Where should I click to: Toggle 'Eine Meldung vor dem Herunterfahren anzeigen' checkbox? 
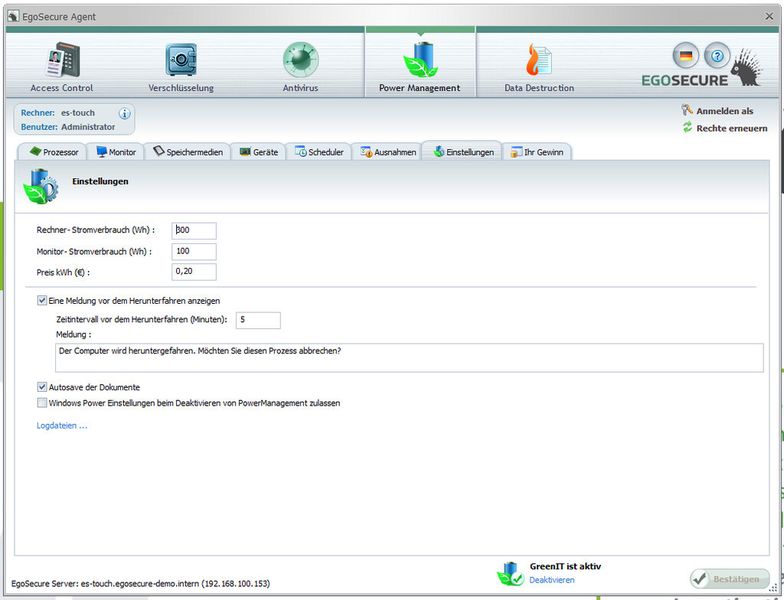[42, 300]
